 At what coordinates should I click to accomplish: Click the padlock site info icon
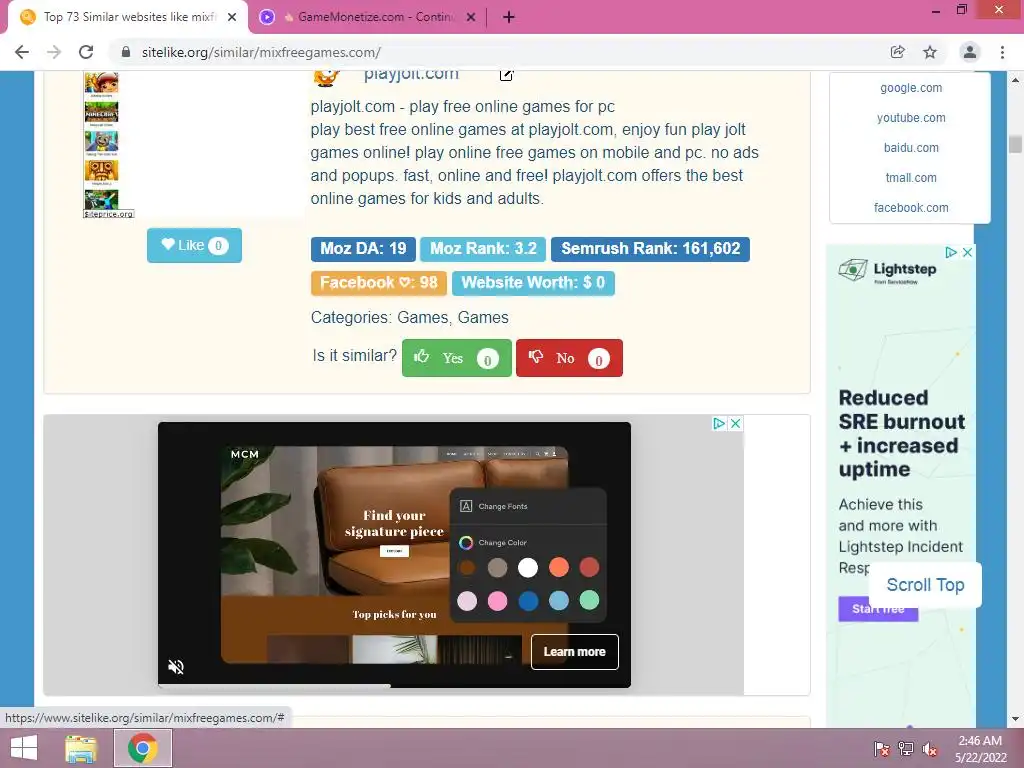pyautogui.click(x=126, y=52)
